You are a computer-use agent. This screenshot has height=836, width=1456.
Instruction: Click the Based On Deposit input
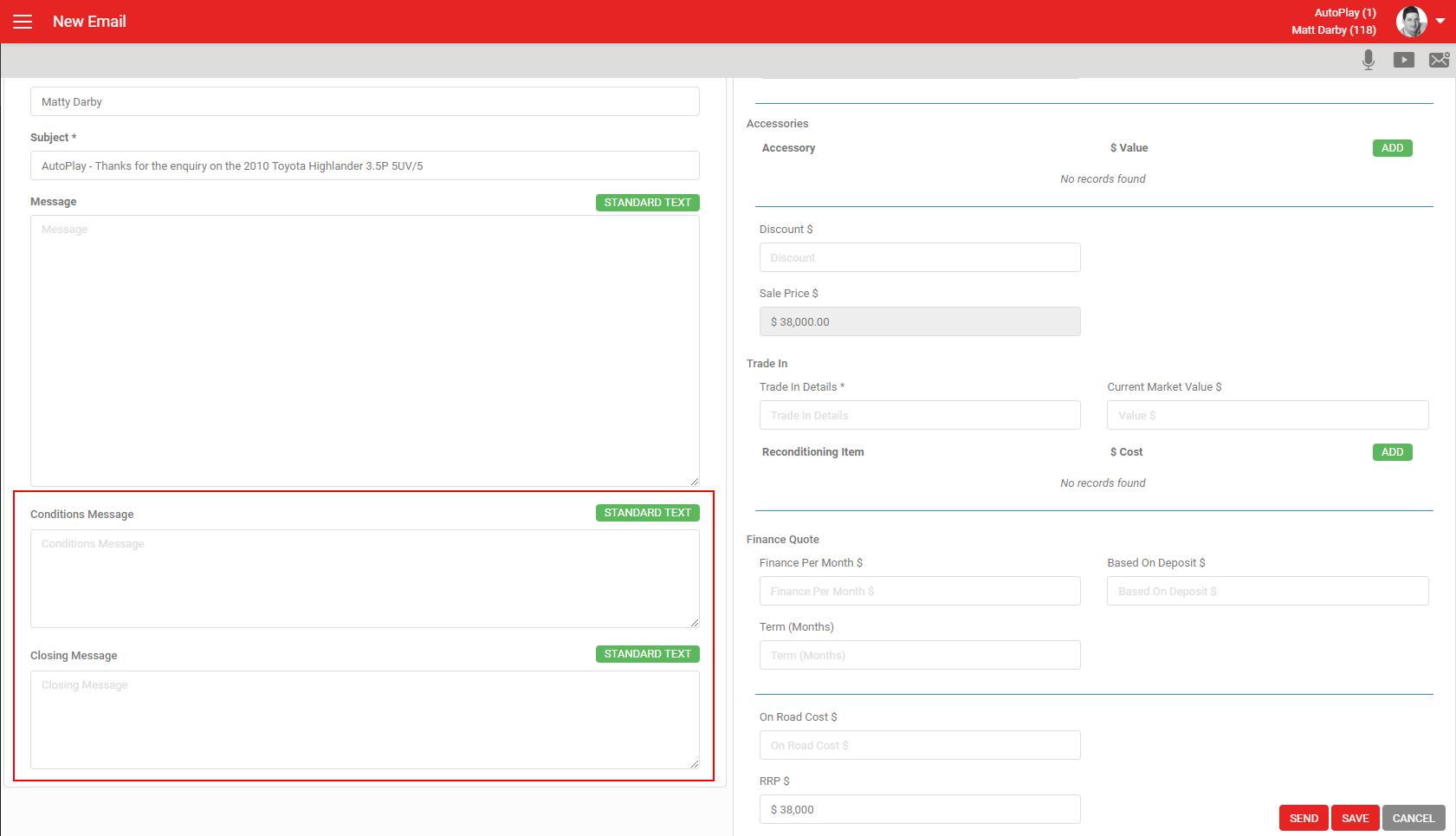click(x=1268, y=591)
